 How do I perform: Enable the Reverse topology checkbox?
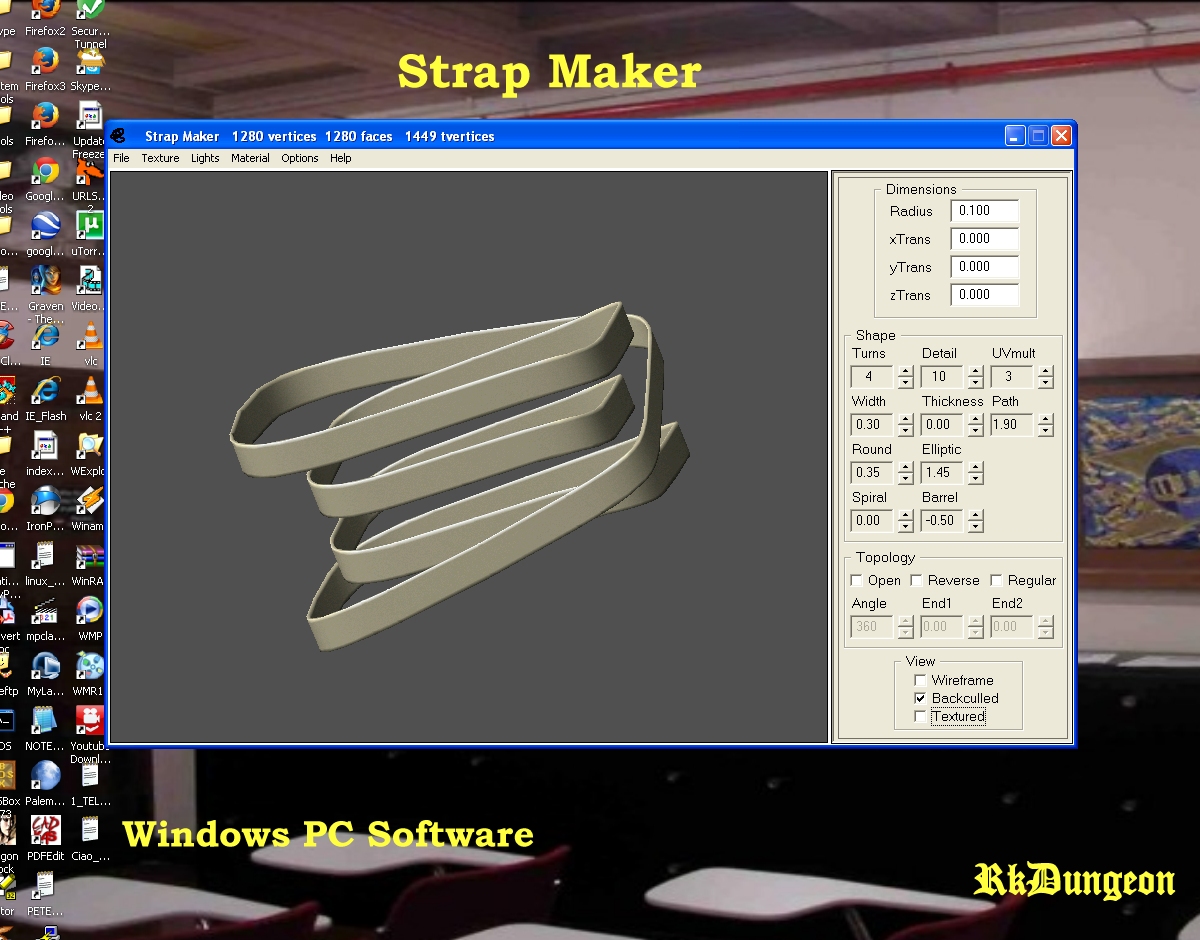(916, 580)
